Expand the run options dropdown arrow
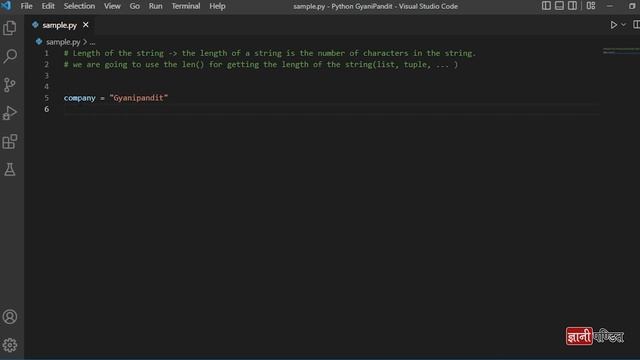This screenshot has height=360, width=640. 623,25
